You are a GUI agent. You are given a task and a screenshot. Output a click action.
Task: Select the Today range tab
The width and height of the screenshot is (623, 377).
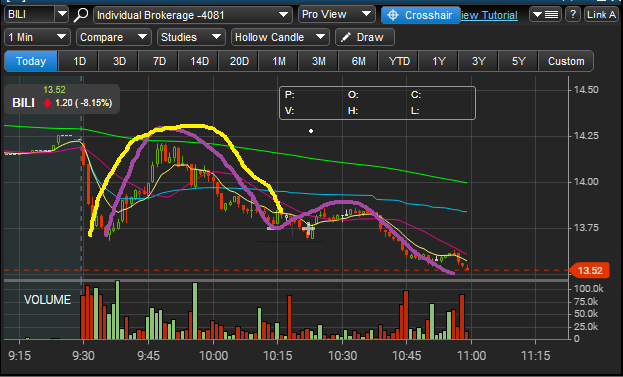click(x=31, y=61)
